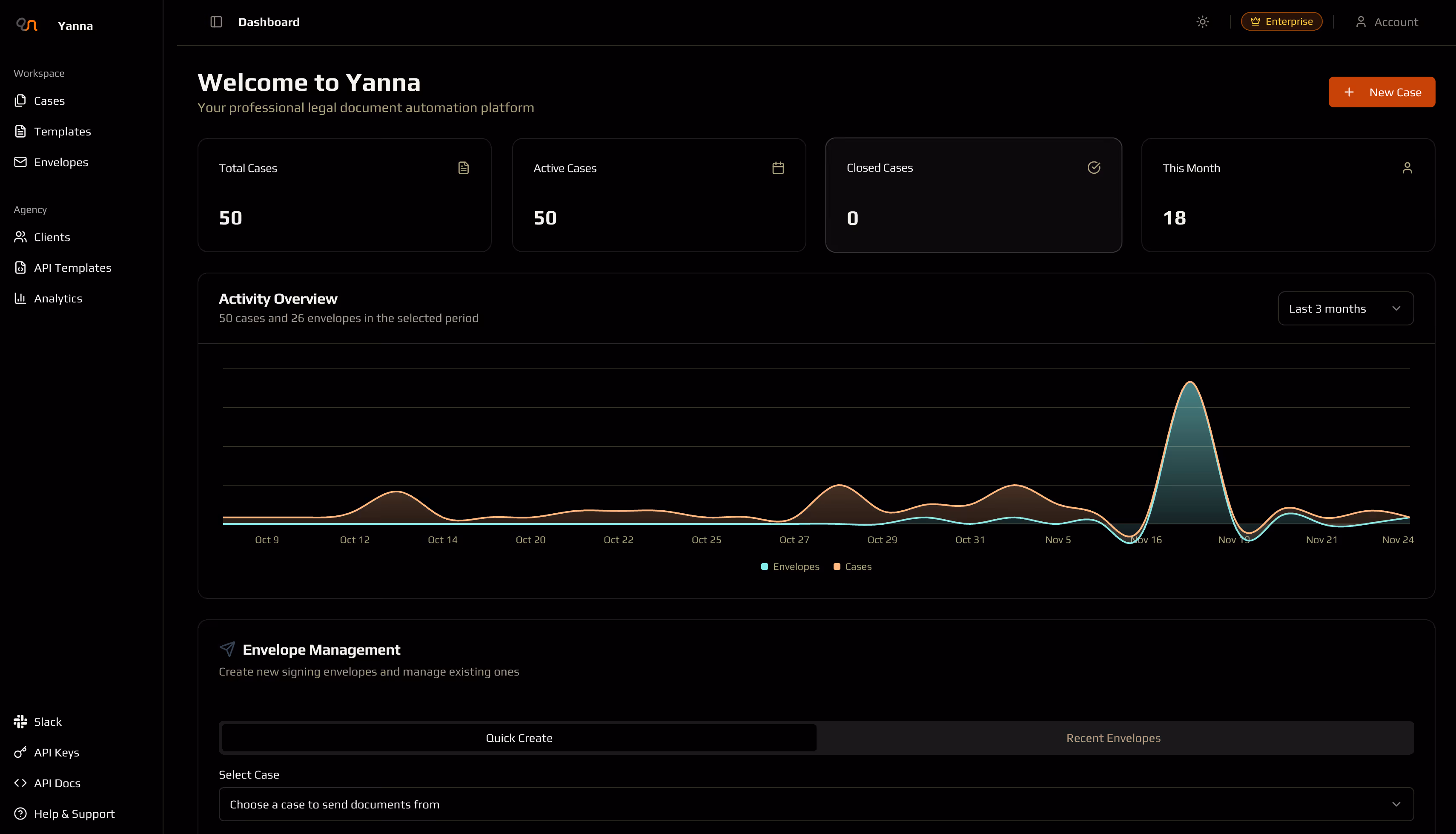Click the New Case button
This screenshot has height=834, width=1456.
(x=1381, y=92)
